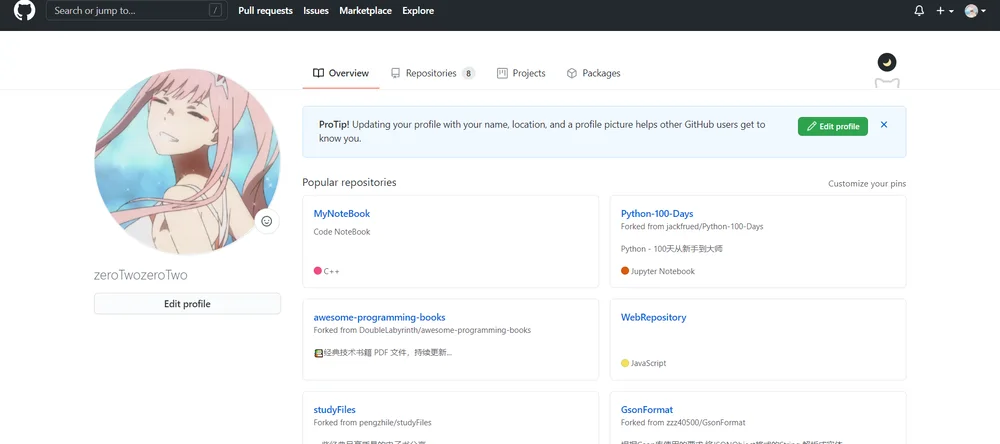Click the zeroTwozeroTwo username text

140,275
